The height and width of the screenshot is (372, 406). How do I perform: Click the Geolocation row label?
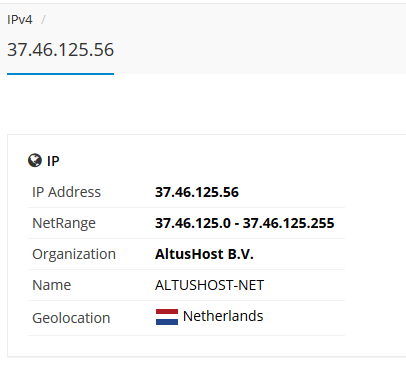71,318
